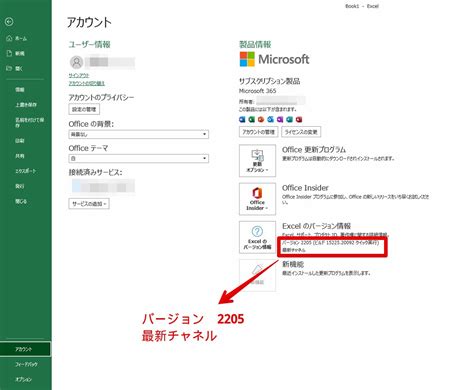Select 印刷 (Print) in the sidebar
The image size is (474, 390).
(x=20, y=141)
